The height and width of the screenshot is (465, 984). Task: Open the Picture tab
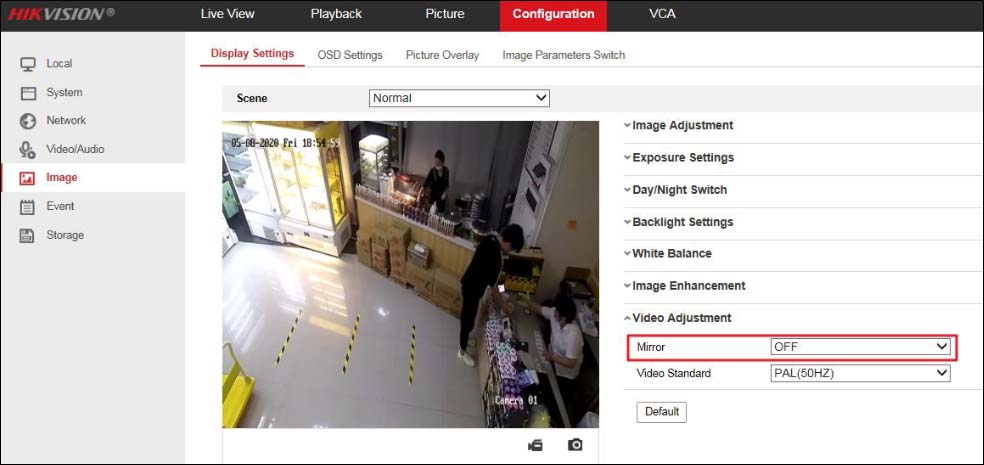(x=445, y=14)
